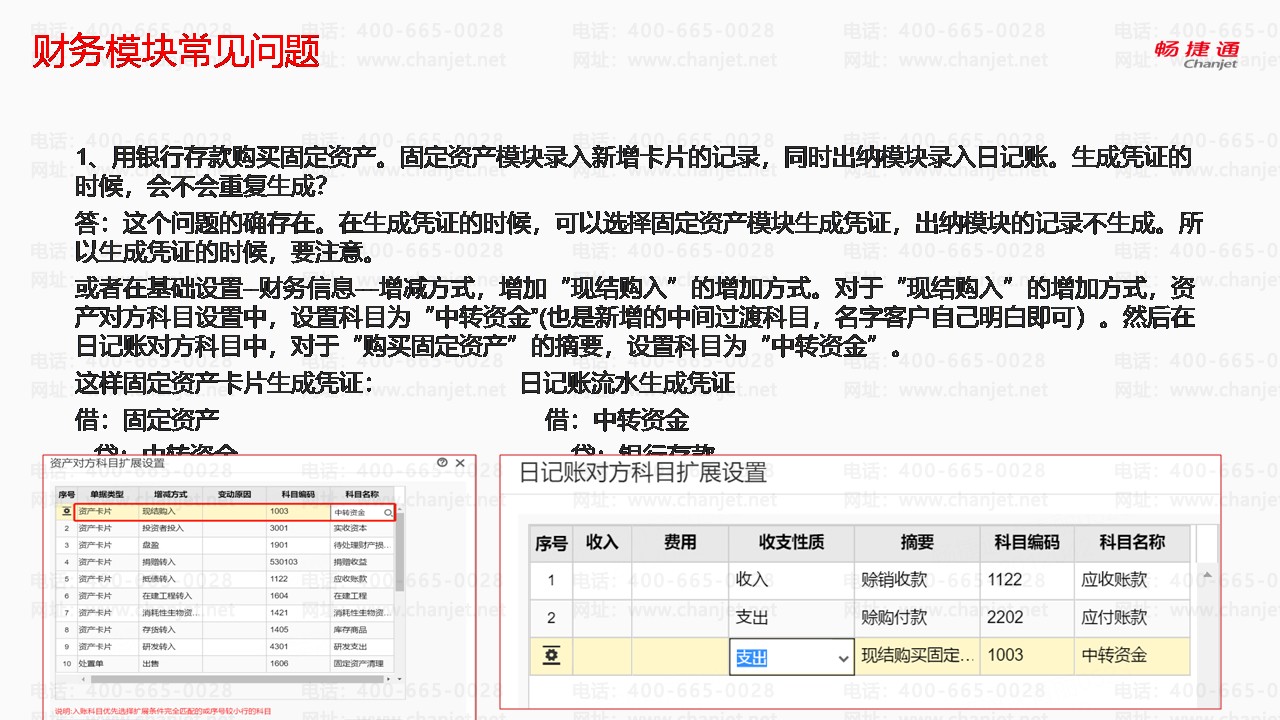The image size is (1280, 720).
Task: Click the 收支性质 column header
Action: [x=792, y=543]
